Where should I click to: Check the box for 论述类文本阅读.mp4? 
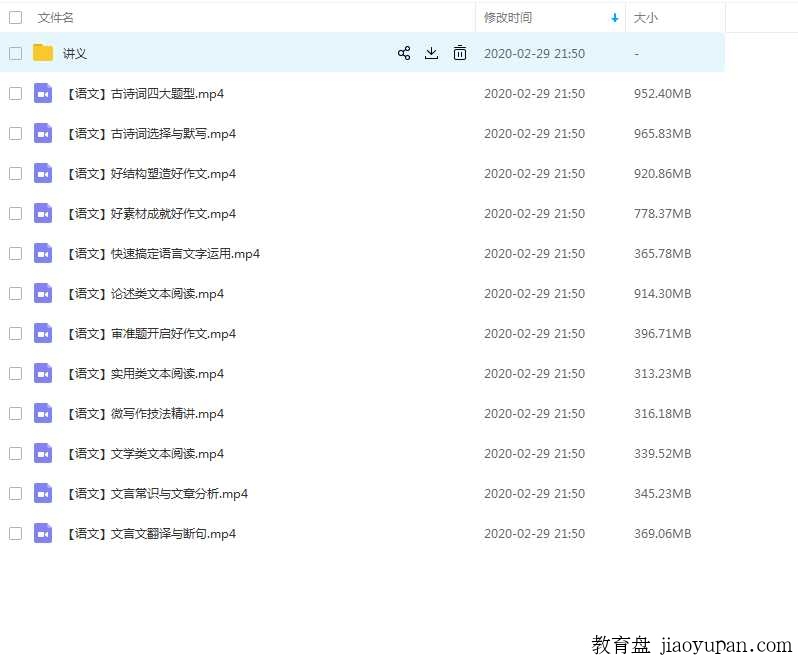point(16,293)
